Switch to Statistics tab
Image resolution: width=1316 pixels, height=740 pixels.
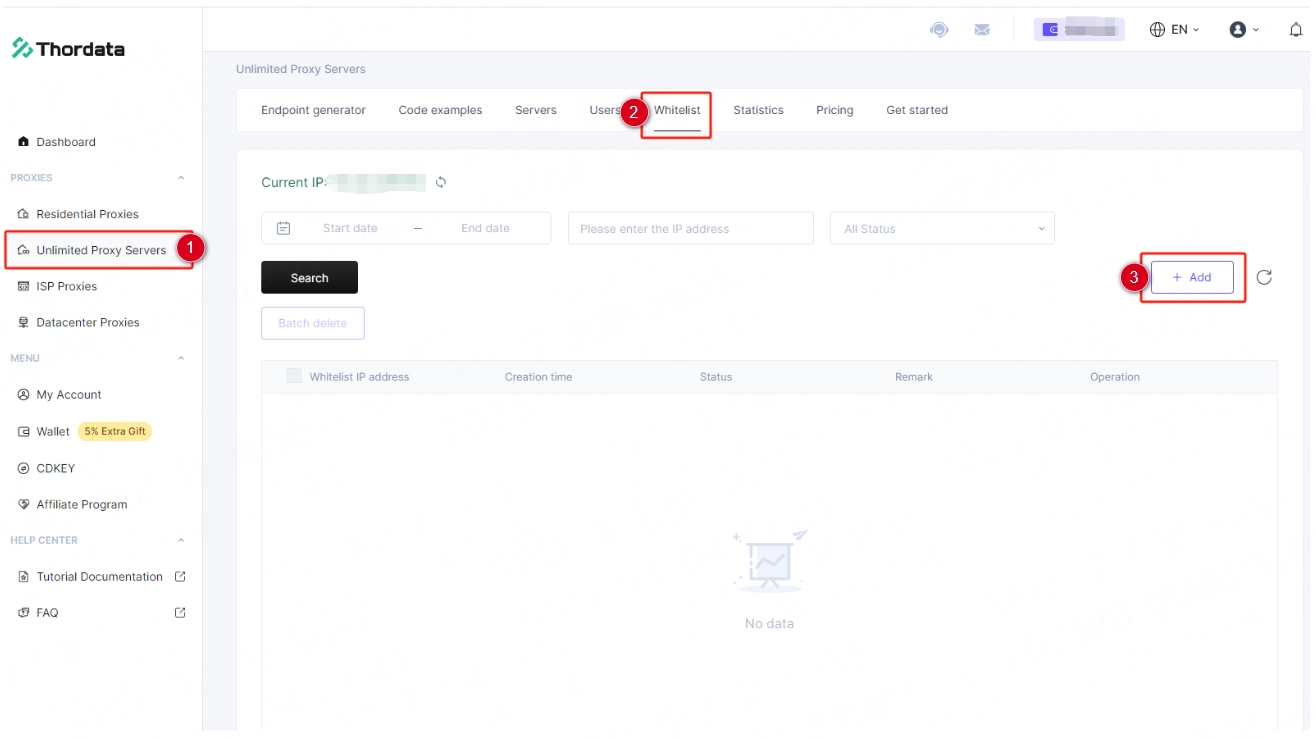(758, 110)
